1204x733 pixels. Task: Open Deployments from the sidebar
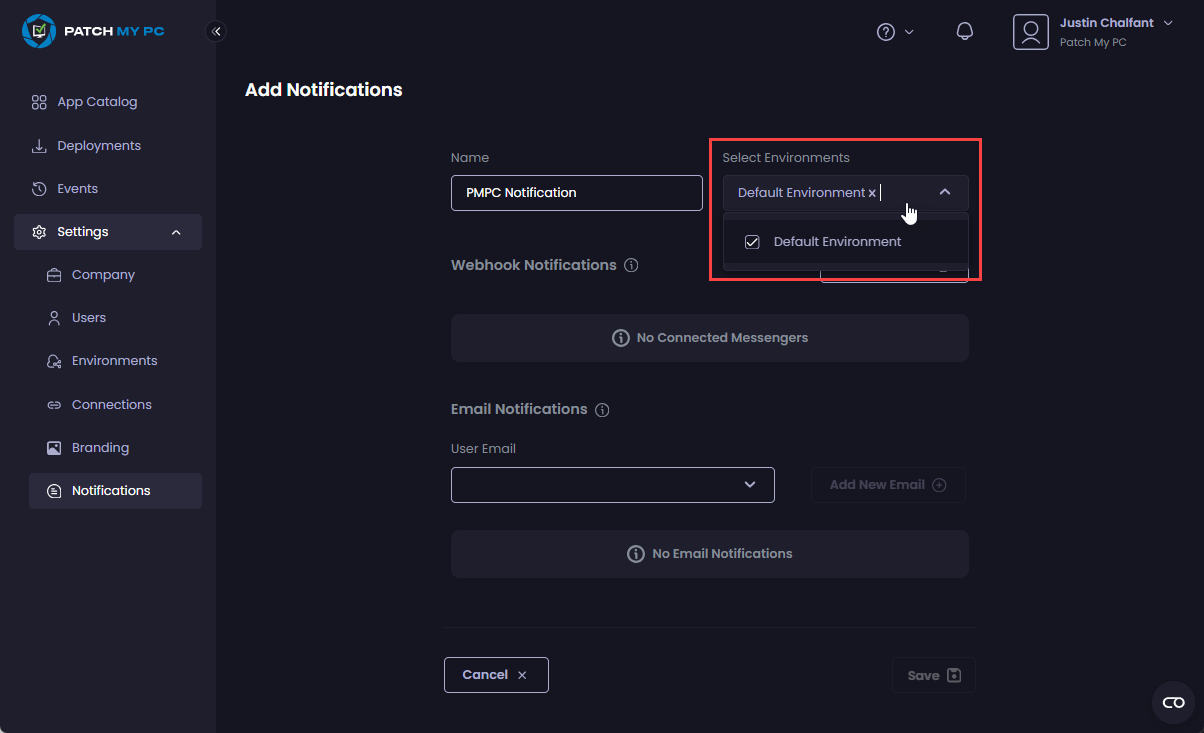tap(98, 146)
